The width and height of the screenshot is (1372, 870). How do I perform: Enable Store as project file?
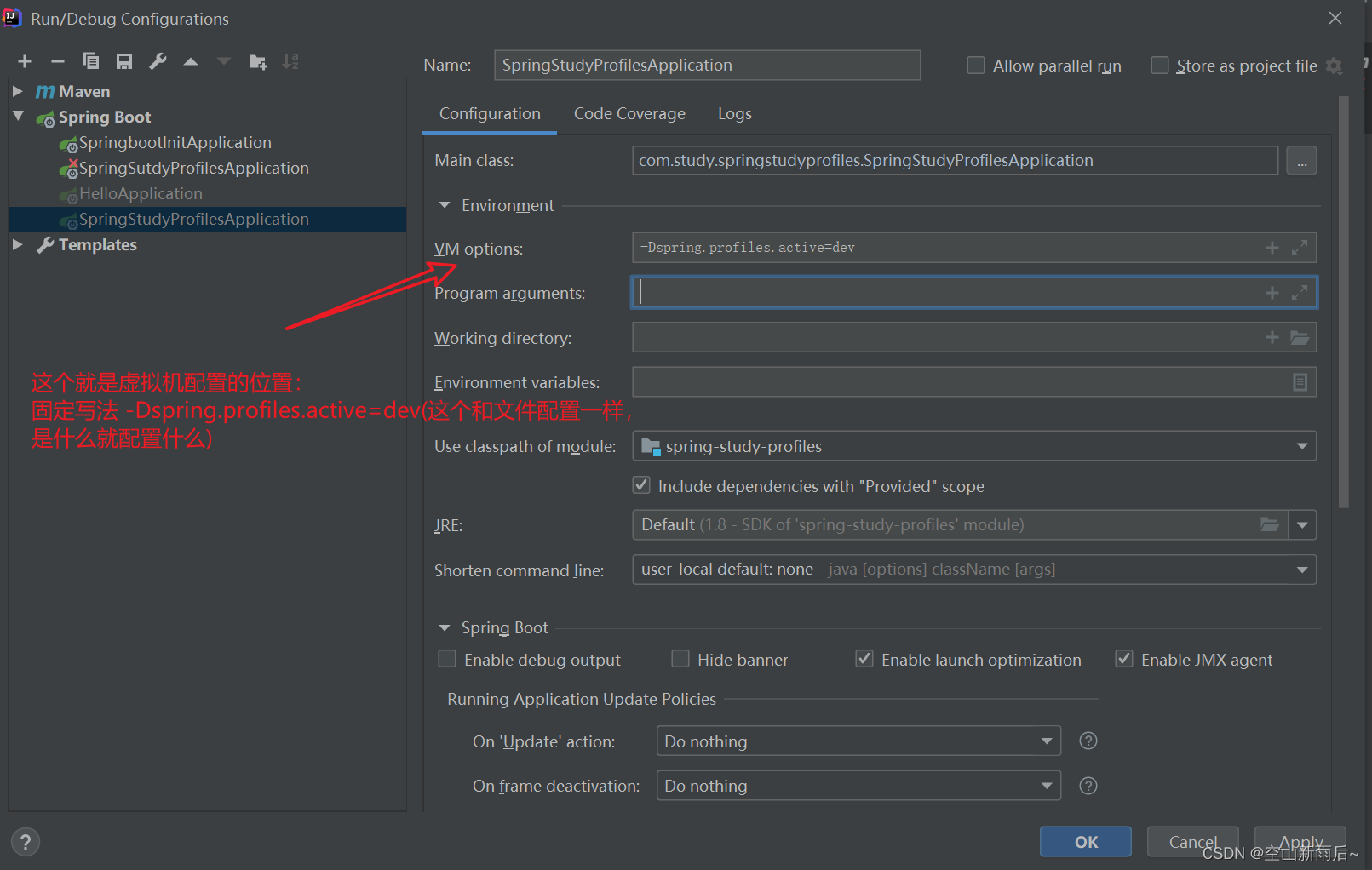point(1160,66)
